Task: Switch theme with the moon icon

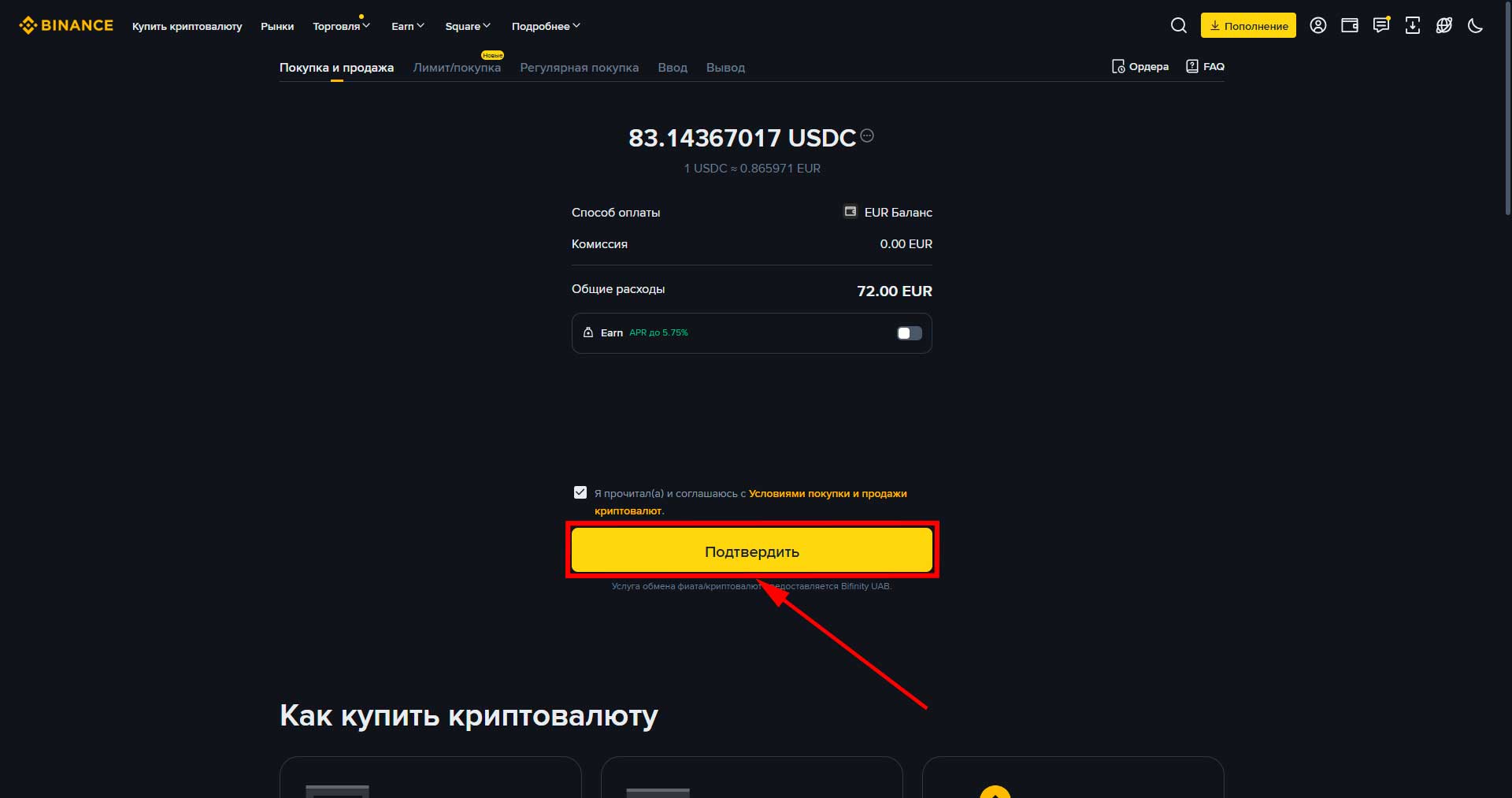Action: tap(1475, 25)
